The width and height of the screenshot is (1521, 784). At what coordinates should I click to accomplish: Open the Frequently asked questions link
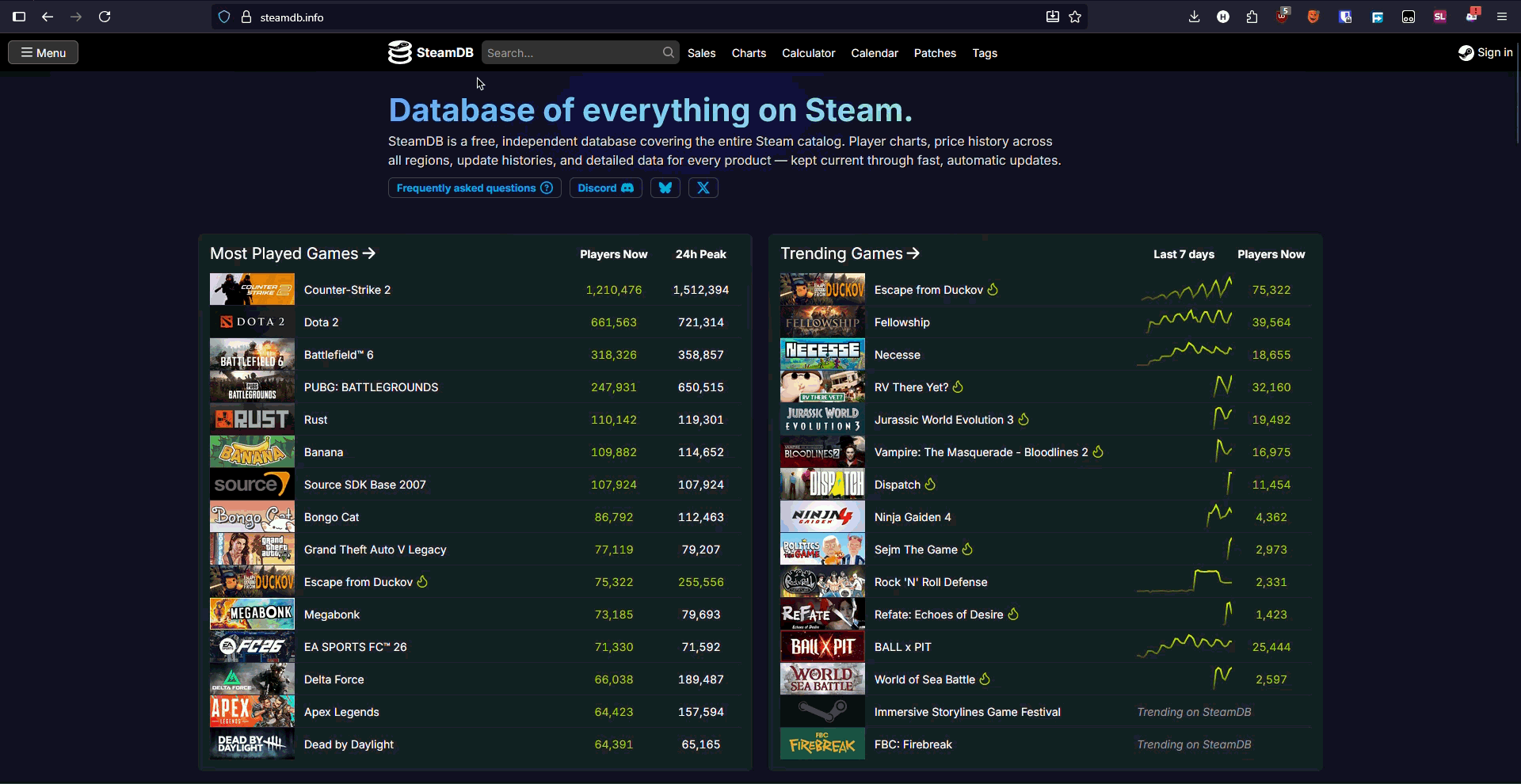(x=474, y=188)
